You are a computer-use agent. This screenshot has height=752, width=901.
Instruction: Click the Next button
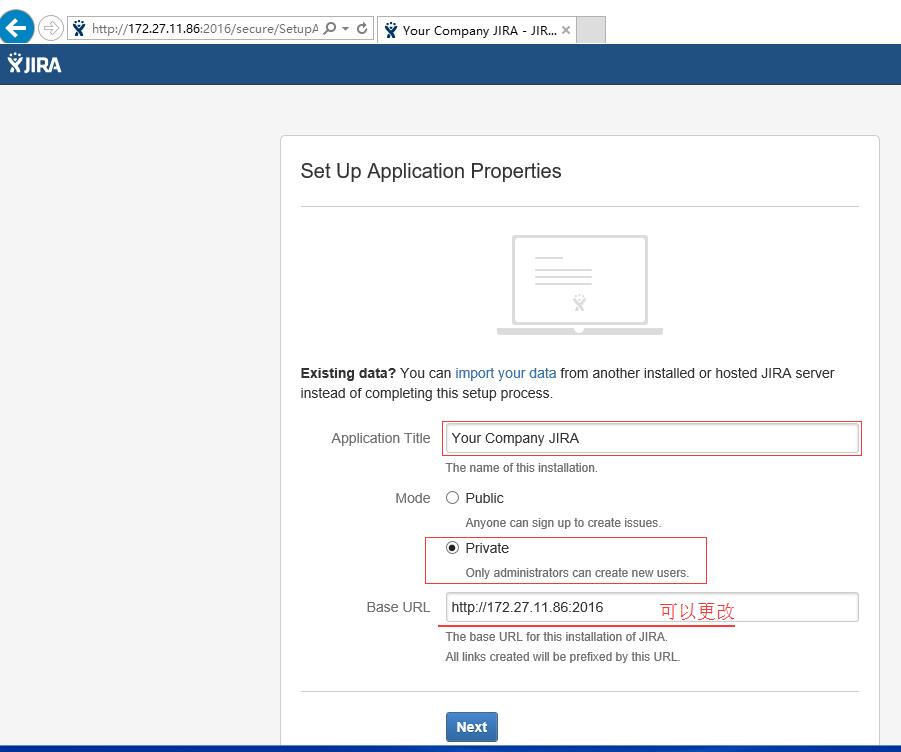[472, 727]
